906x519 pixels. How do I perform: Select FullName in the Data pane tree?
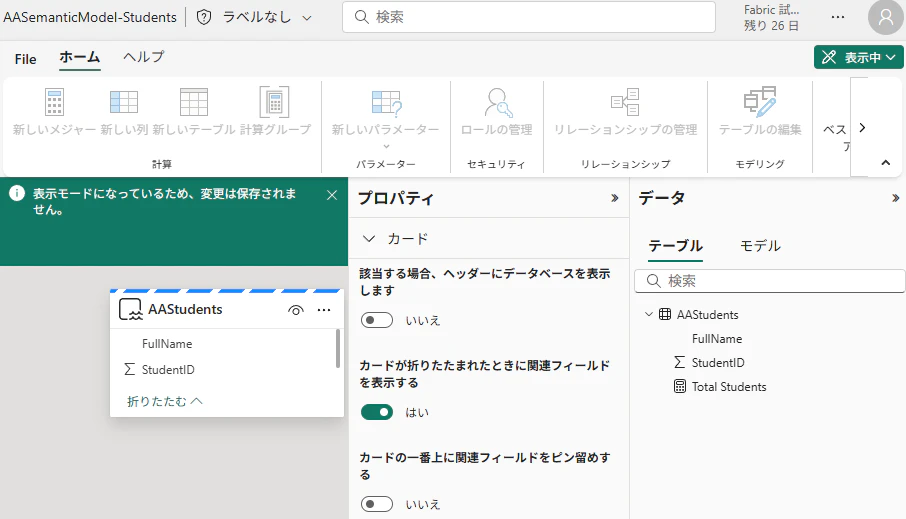(x=717, y=339)
